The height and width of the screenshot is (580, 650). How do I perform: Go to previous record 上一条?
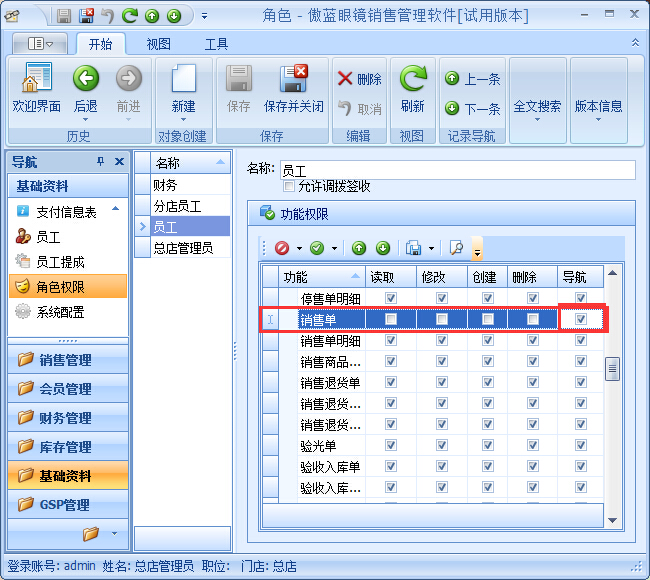click(x=473, y=78)
